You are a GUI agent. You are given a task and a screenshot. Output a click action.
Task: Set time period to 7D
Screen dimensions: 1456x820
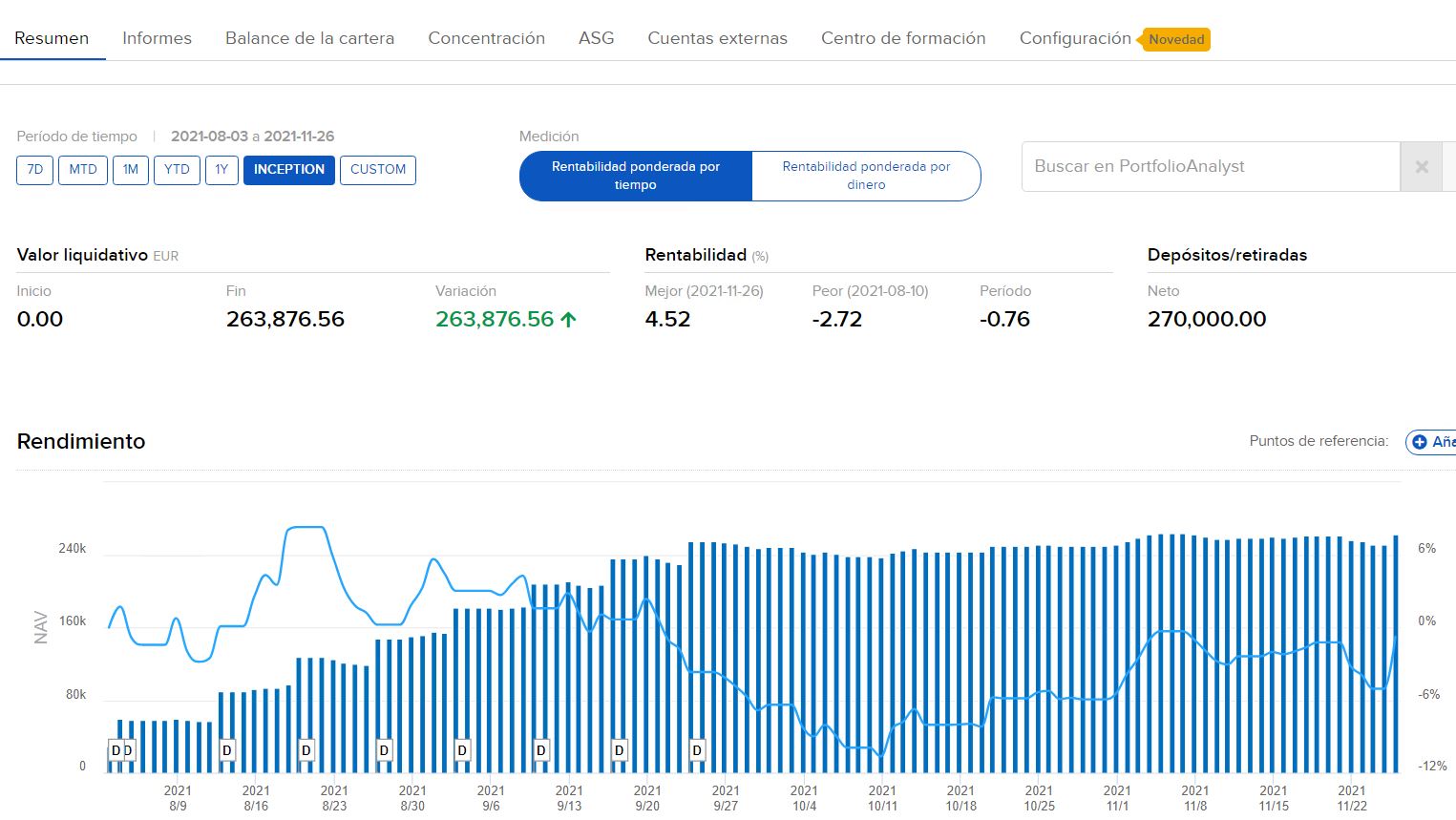click(x=35, y=170)
